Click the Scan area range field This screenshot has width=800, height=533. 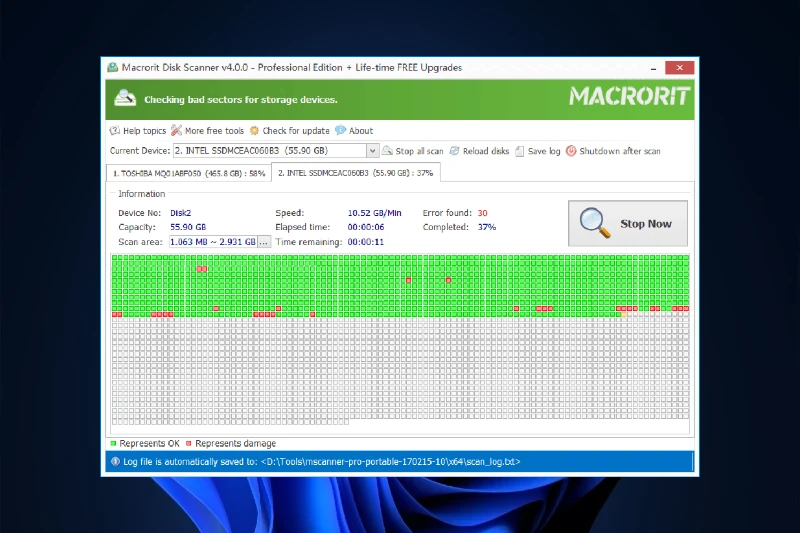point(213,242)
